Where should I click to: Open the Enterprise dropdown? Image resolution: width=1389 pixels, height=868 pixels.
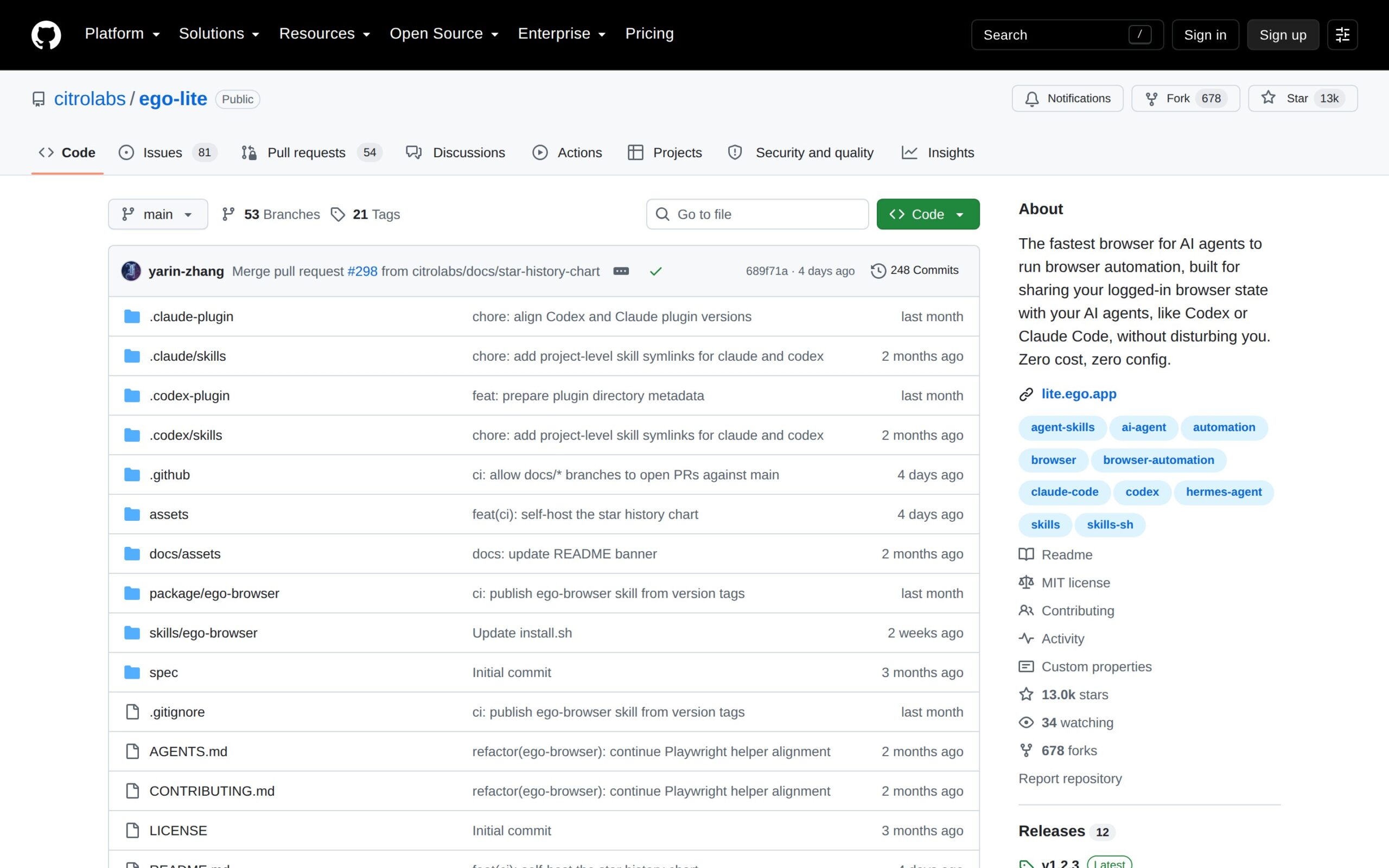coord(562,34)
